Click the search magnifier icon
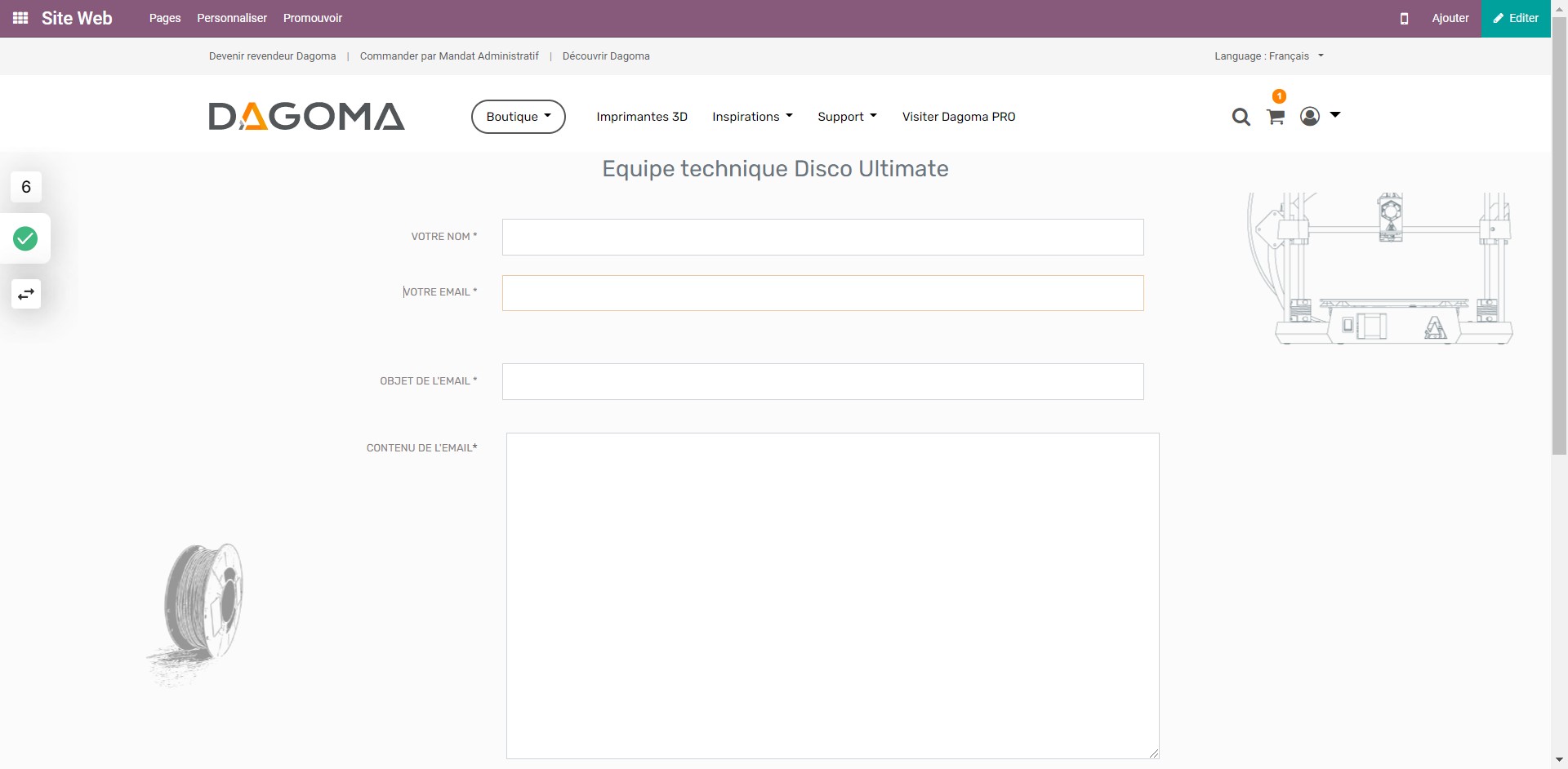This screenshot has width=1568, height=769. pyautogui.click(x=1241, y=117)
